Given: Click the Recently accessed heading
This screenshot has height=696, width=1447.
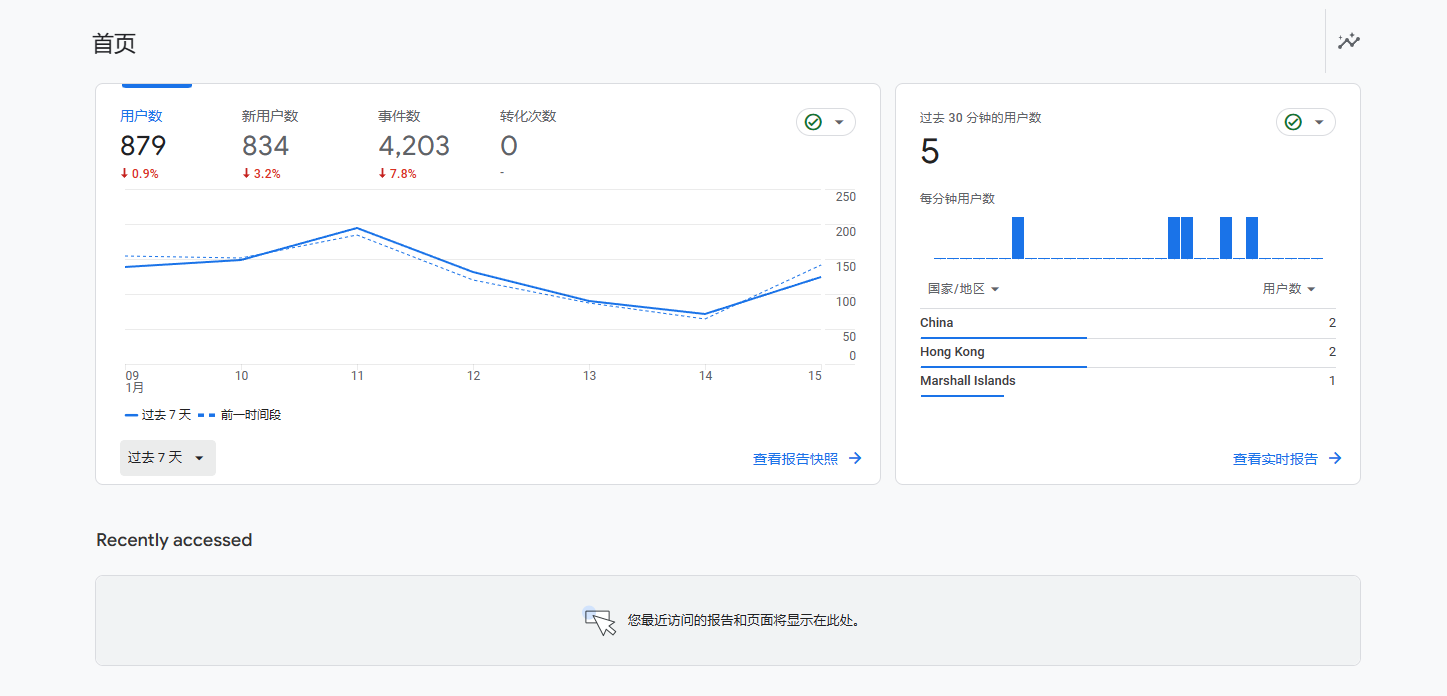Looking at the screenshot, I should [174, 540].
